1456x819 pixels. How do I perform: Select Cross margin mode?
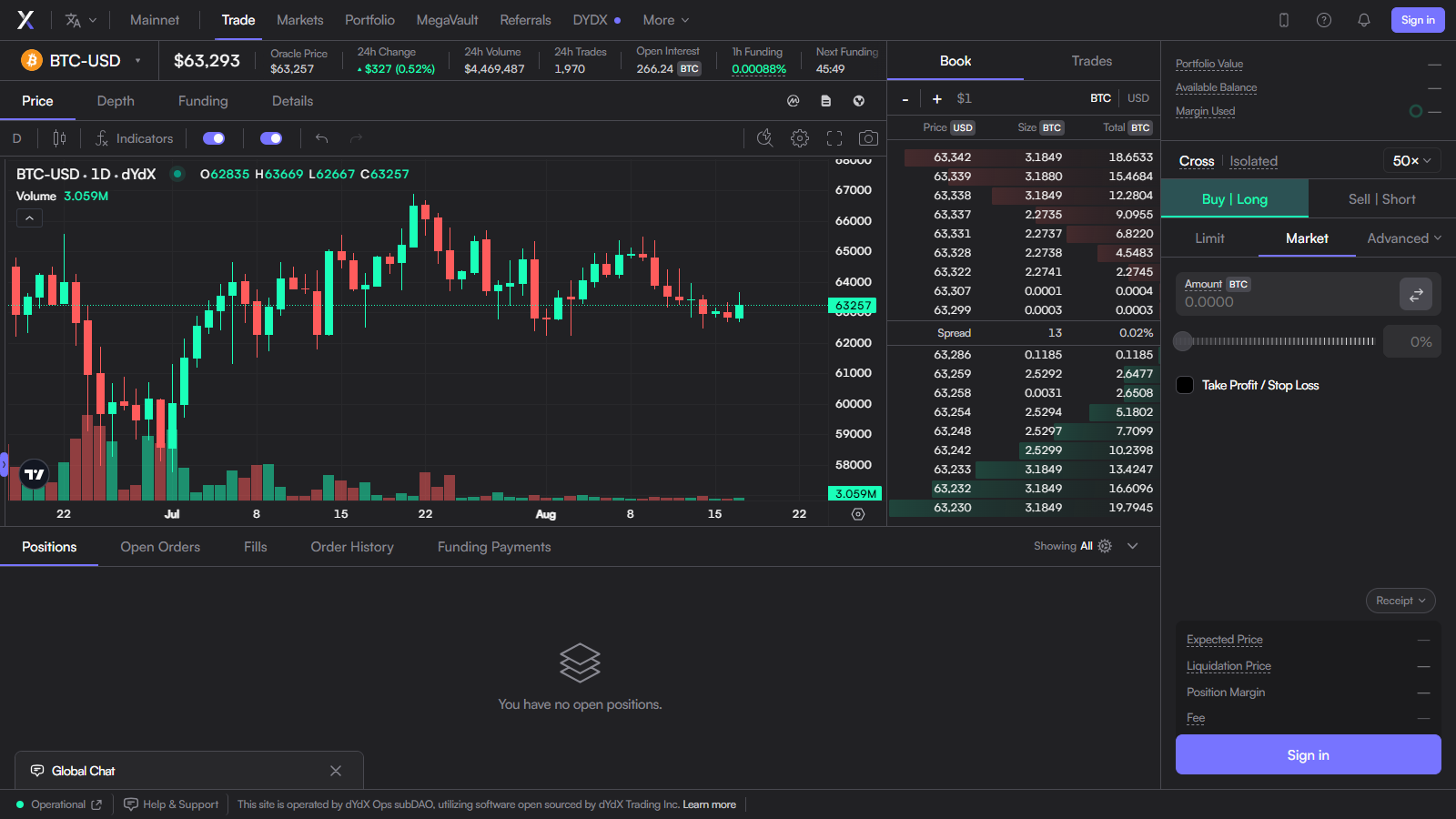tap(1197, 161)
